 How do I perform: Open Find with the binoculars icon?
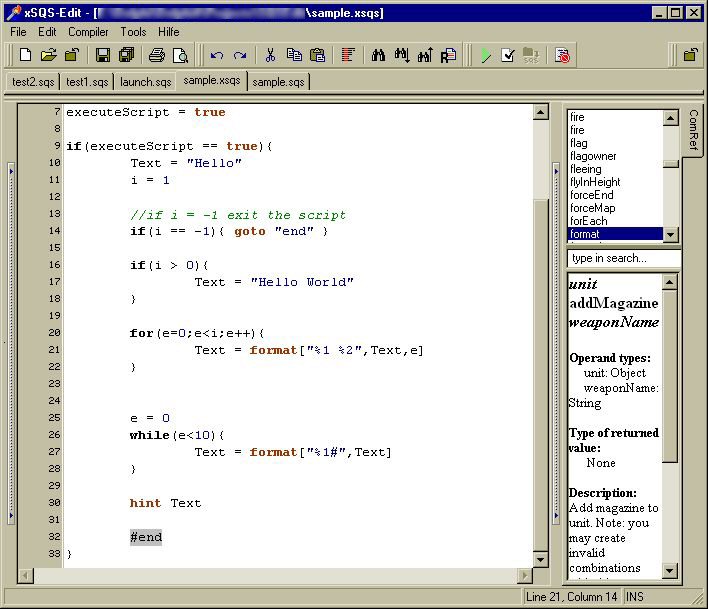click(x=378, y=56)
